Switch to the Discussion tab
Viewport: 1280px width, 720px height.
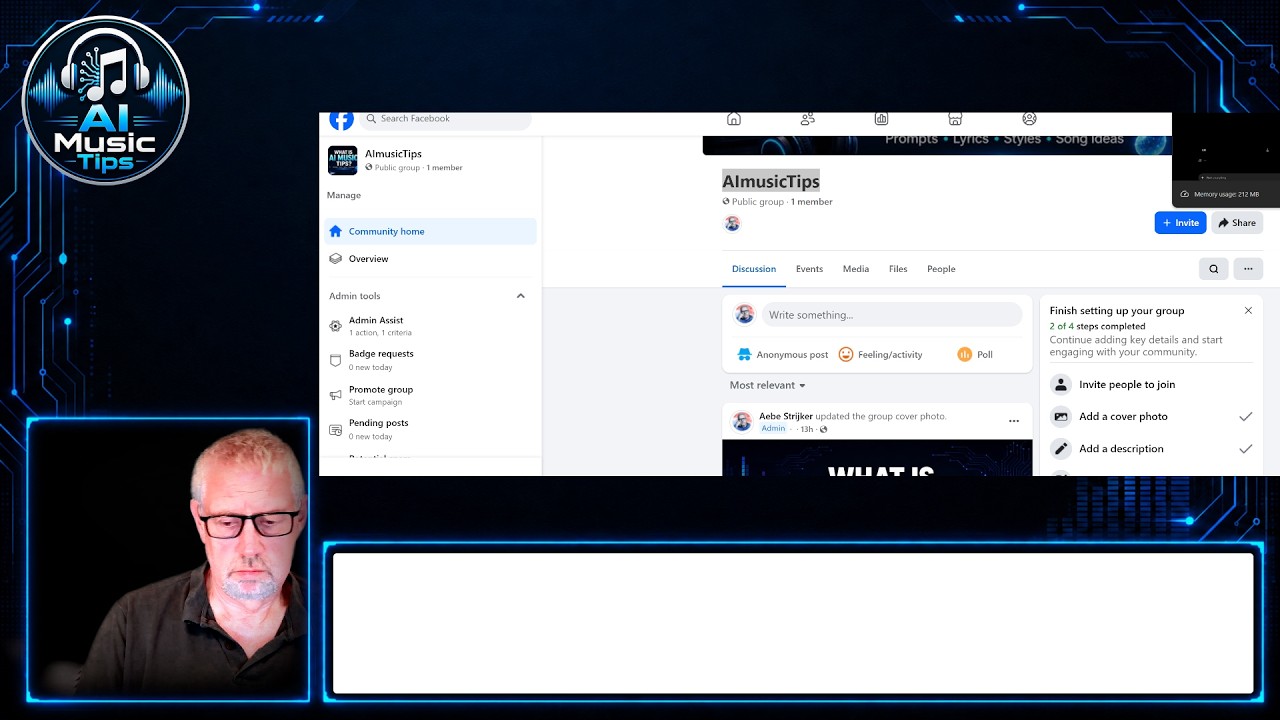(x=754, y=269)
